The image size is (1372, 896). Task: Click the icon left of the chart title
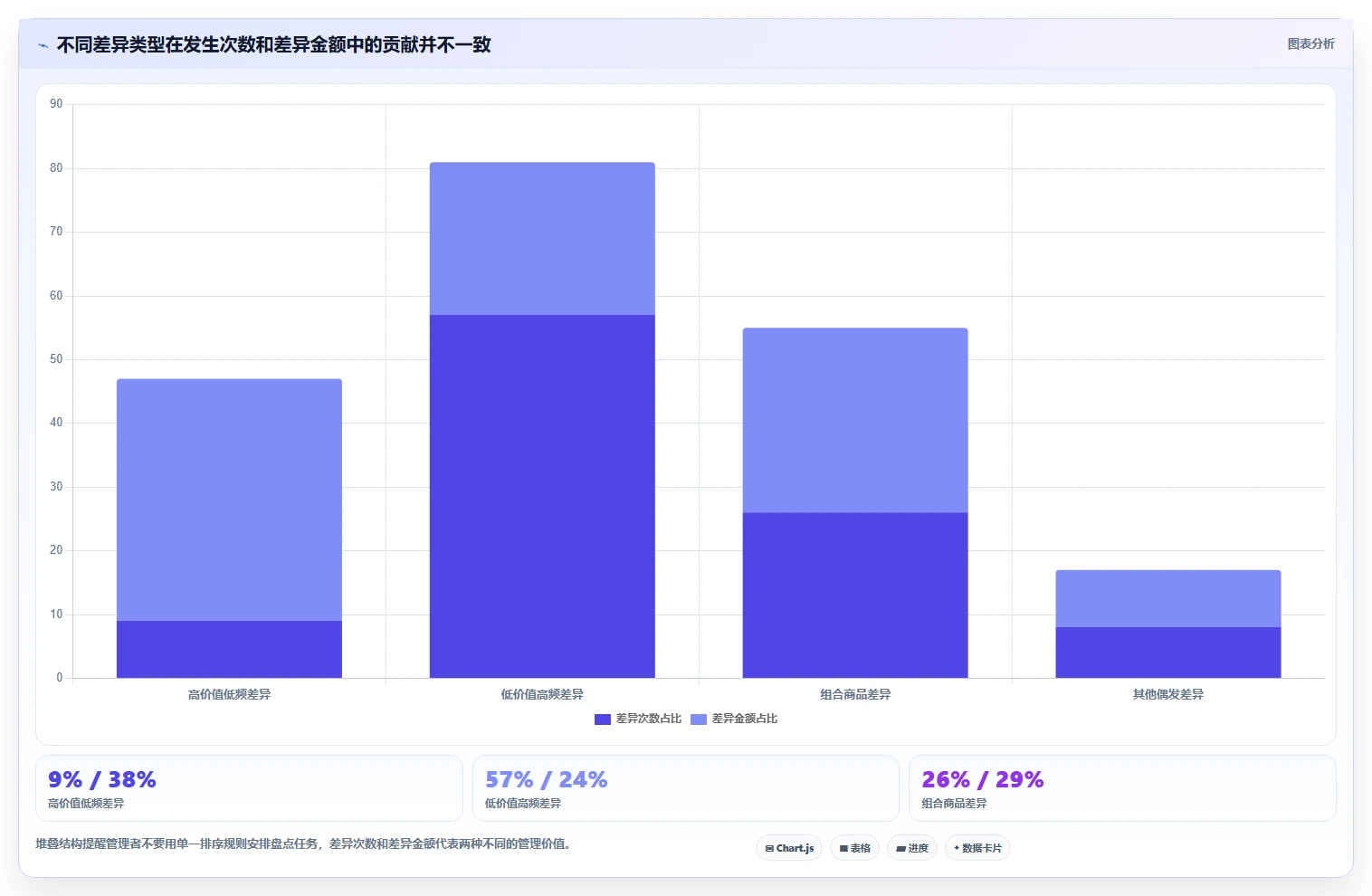[43, 45]
